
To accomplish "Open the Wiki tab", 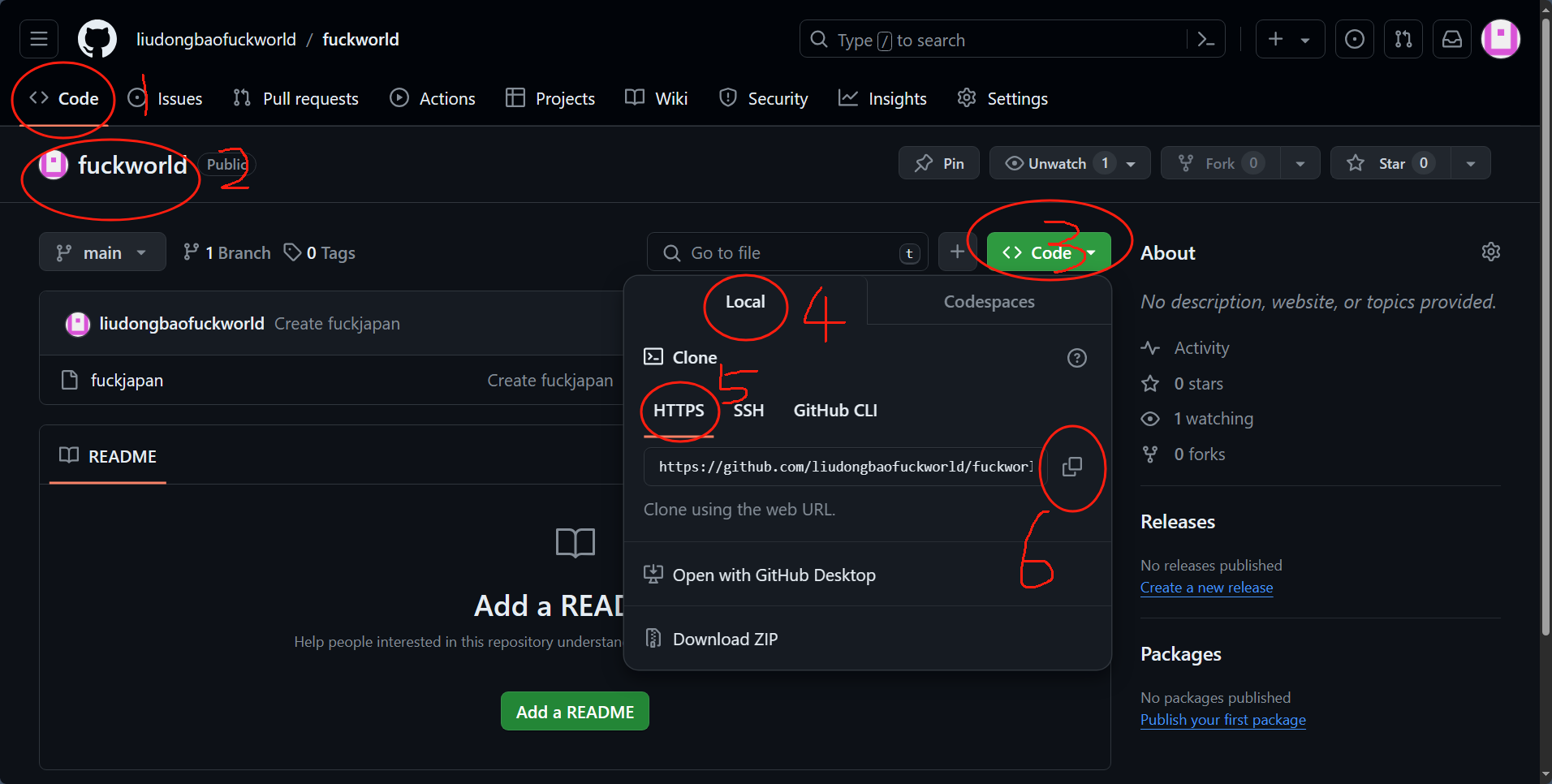I will pos(657,98).
